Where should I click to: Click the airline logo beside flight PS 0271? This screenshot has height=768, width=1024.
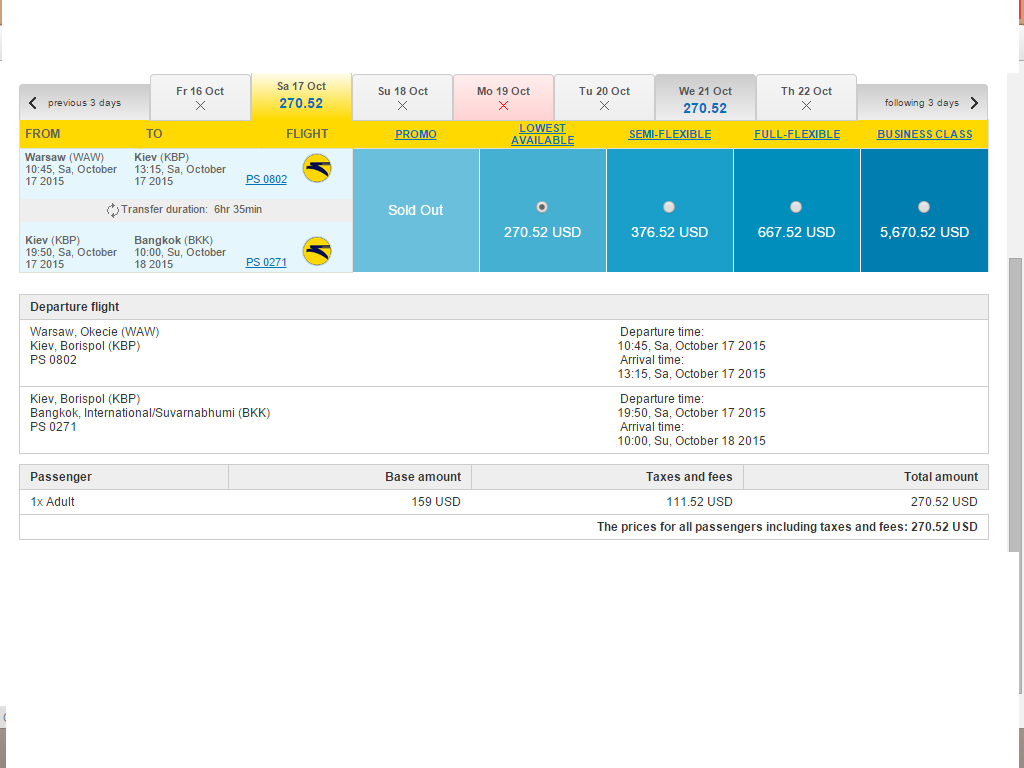coord(317,251)
